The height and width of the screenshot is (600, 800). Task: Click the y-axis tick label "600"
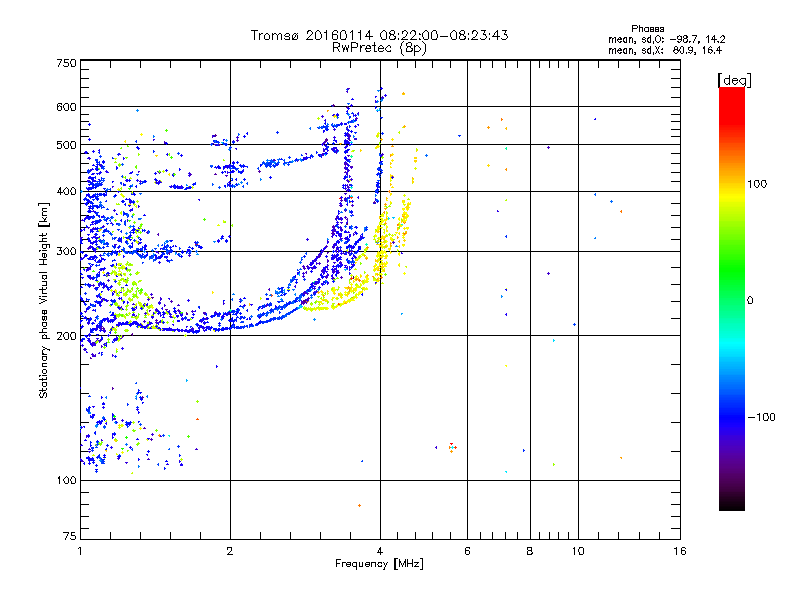[x=66, y=107]
